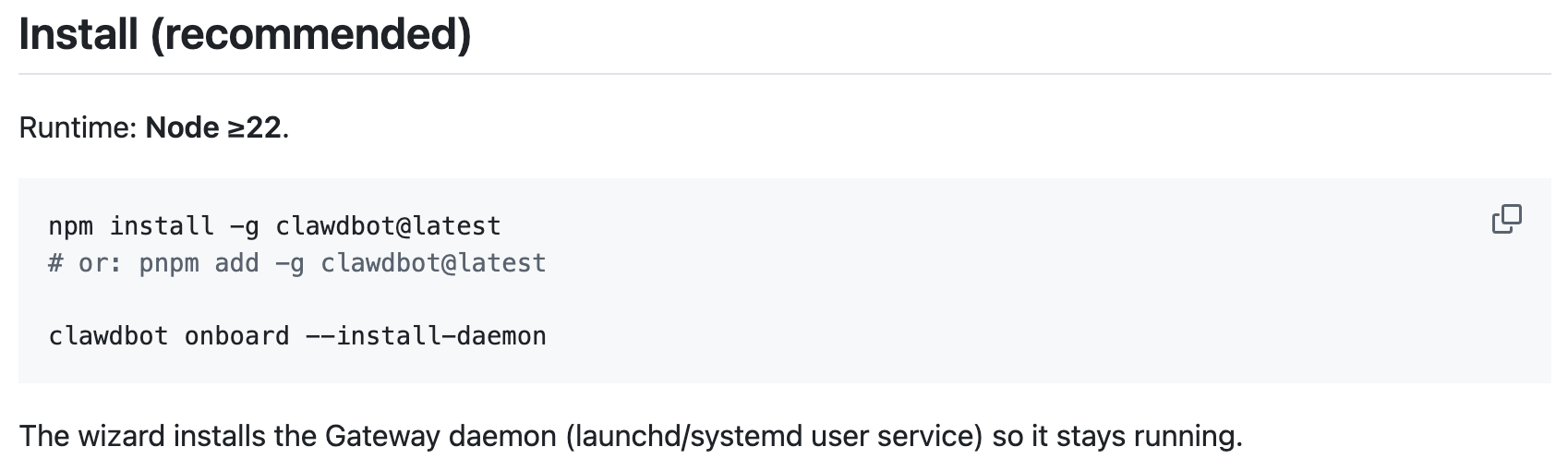Click the word install after npm
This screenshot has height=471, width=1568.
click(162, 225)
